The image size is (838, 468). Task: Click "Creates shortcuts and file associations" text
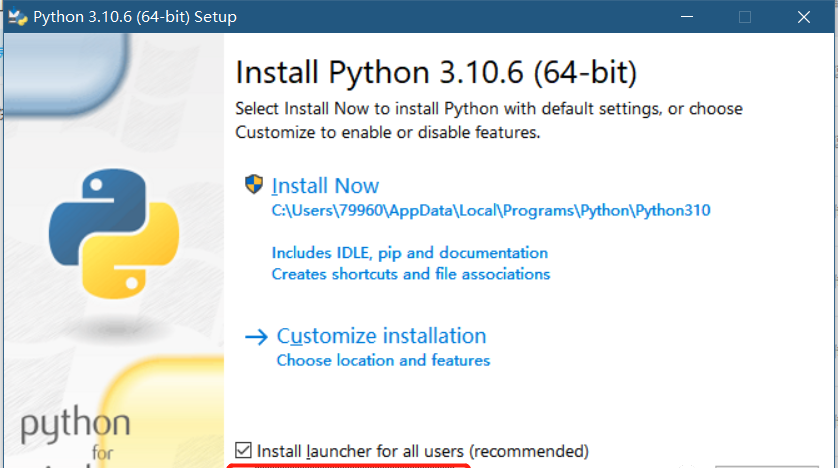(411, 274)
